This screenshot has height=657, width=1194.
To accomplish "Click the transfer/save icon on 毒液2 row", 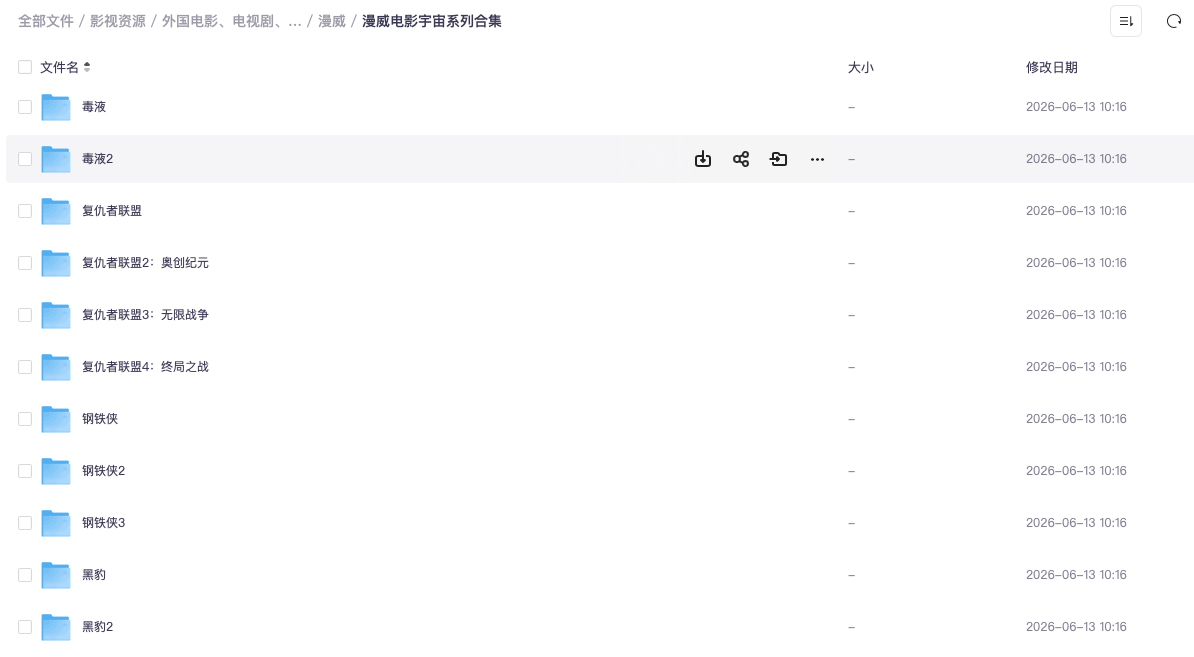I will click(778, 159).
